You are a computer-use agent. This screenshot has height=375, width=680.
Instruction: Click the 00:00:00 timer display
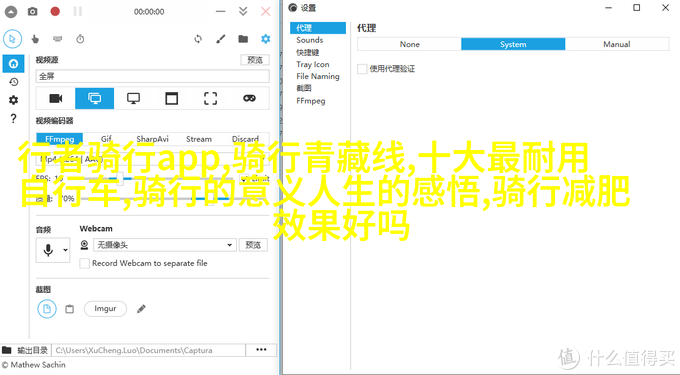point(149,12)
